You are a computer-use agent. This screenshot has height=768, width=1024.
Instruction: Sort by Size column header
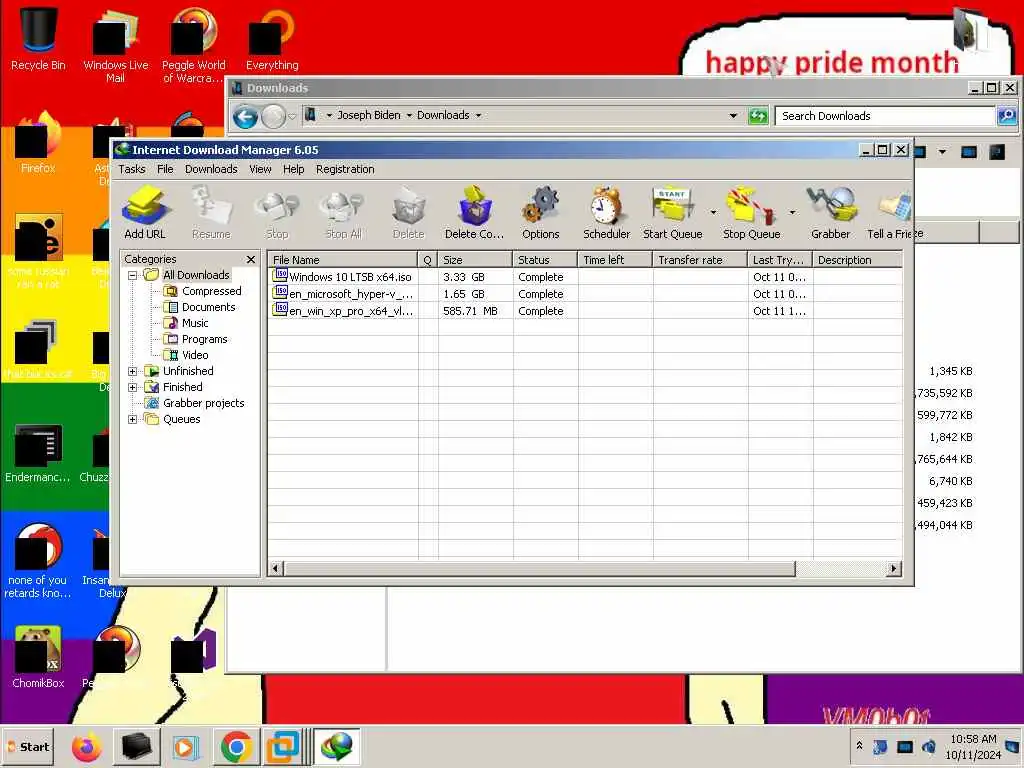point(475,260)
